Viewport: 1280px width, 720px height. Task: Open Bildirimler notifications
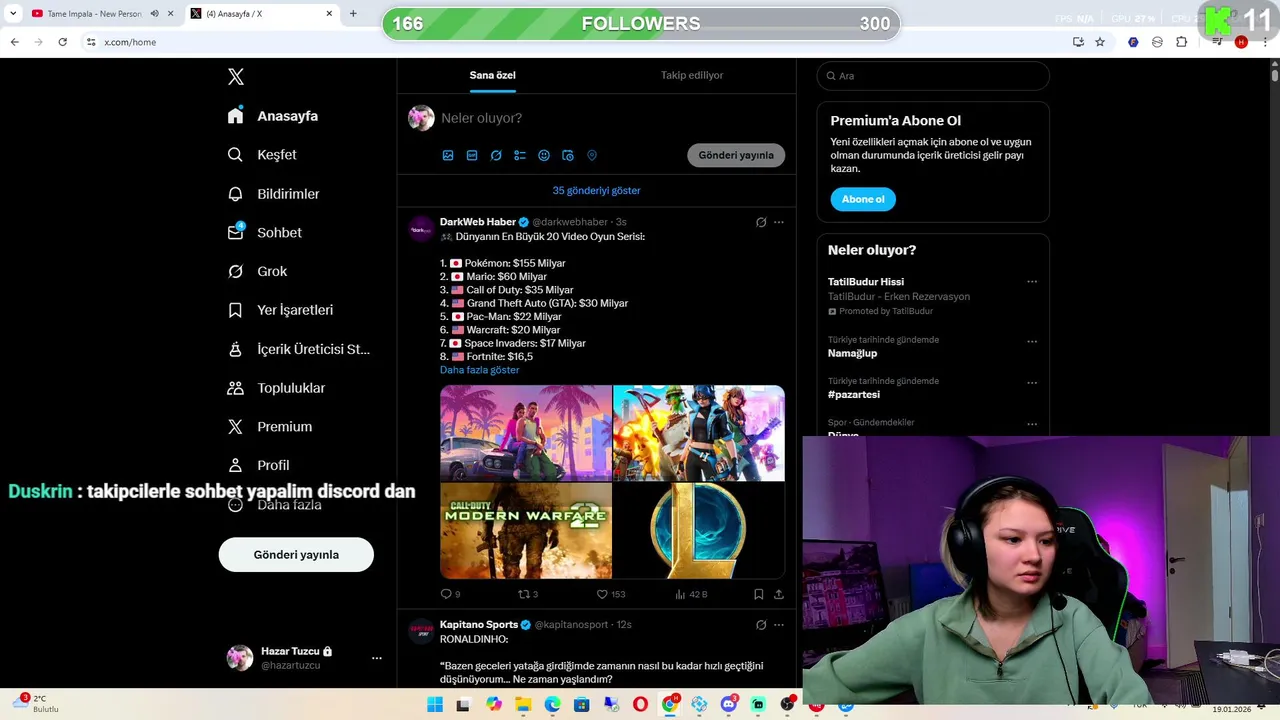click(273, 194)
